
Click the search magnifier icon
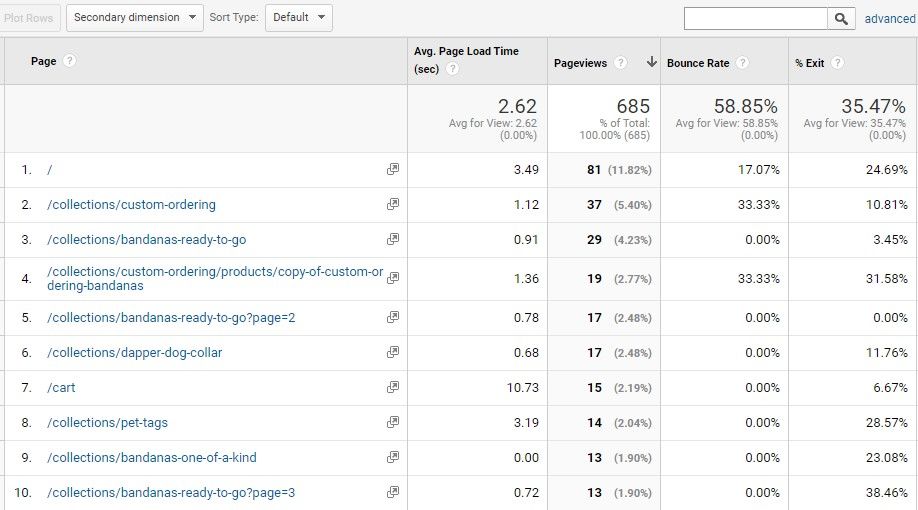click(x=842, y=18)
